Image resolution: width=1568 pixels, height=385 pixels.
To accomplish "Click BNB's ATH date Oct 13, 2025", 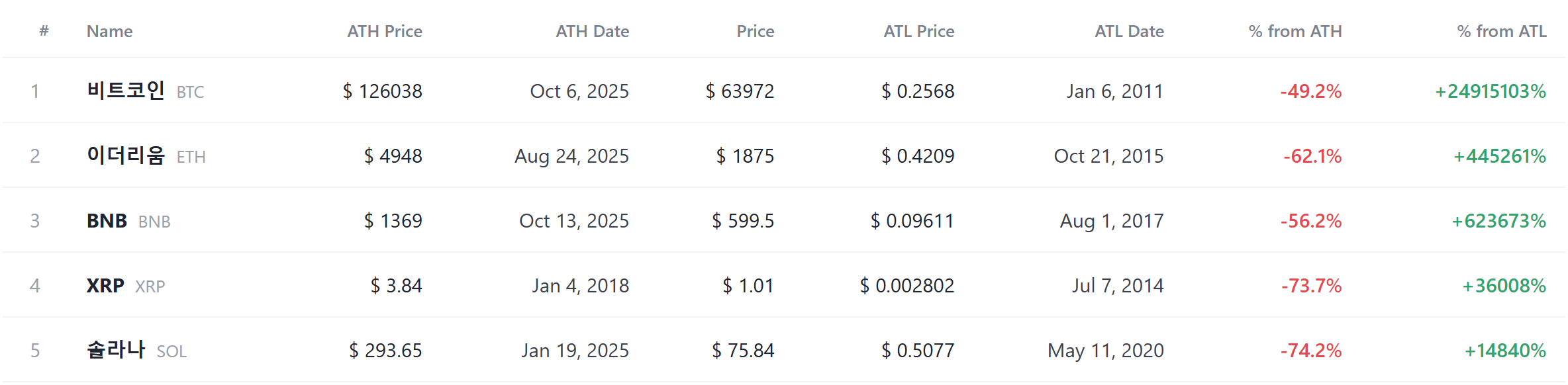I will 574,220.
